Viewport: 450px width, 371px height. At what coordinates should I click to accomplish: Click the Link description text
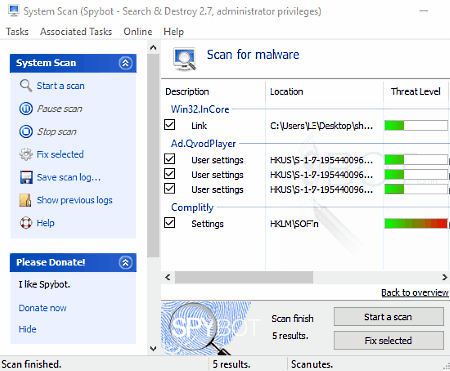(199, 126)
